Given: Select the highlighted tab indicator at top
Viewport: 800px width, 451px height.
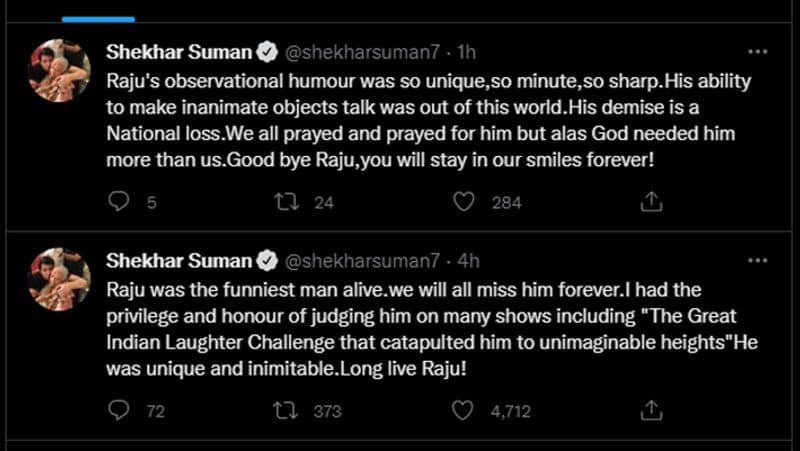Looking at the screenshot, I should tap(98, 17).
